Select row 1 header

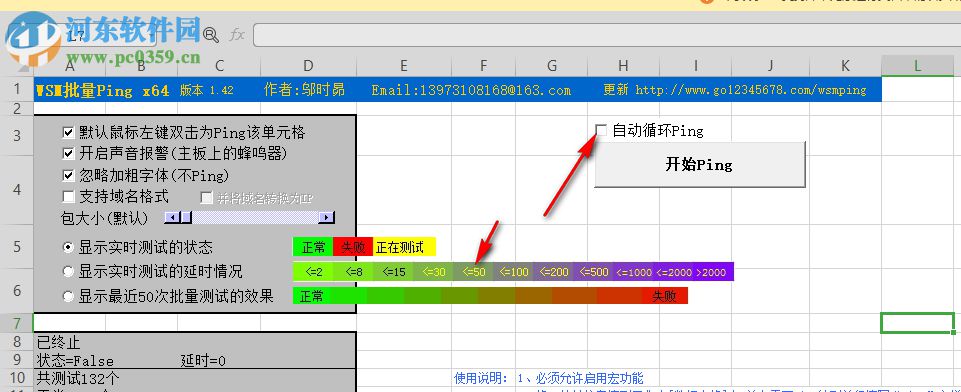click(16, 89)
